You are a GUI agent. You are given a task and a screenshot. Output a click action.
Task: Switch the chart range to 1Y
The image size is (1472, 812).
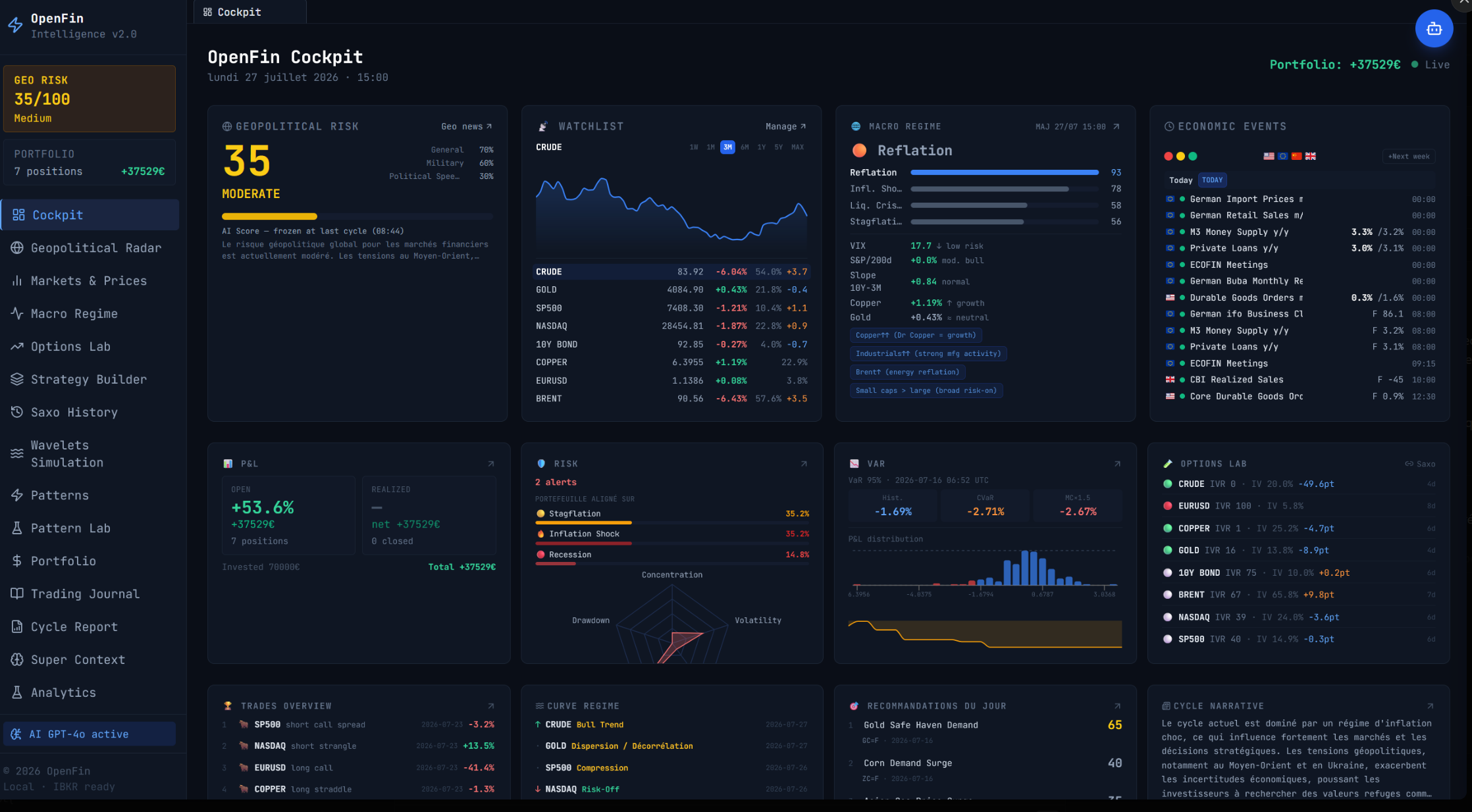(x=762, y=147)
